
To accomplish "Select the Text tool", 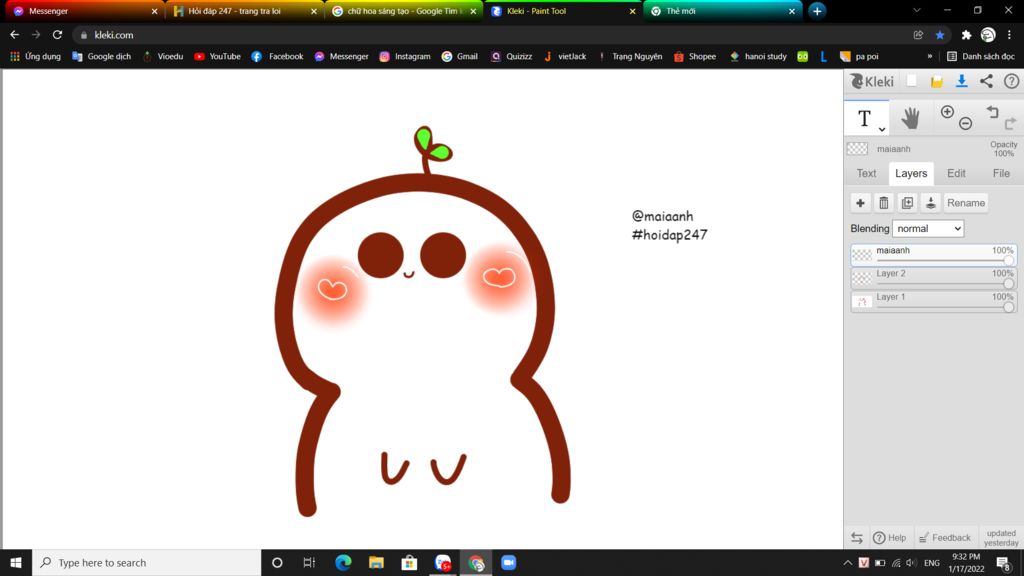I will (864, 118).
